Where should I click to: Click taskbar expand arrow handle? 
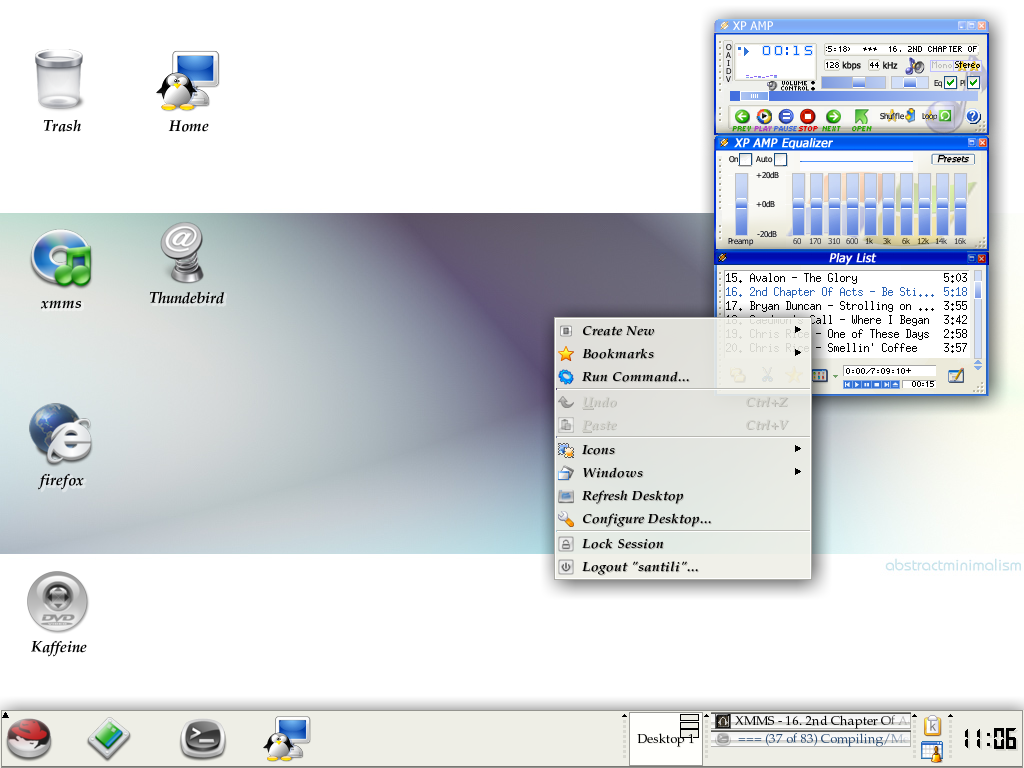pyautogui.click(x=707, y=716)
